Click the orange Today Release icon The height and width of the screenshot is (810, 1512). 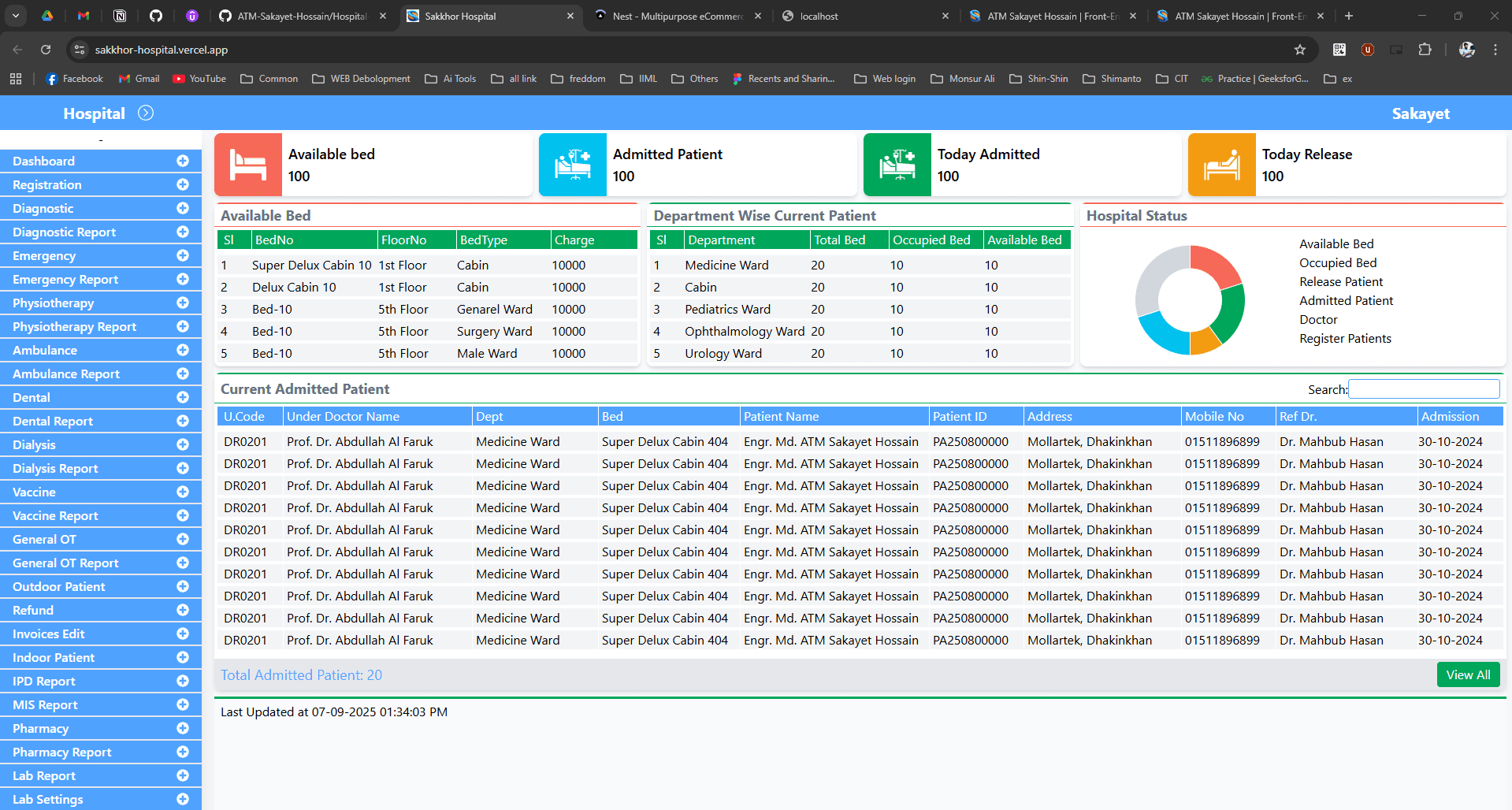click(1221, 165)
